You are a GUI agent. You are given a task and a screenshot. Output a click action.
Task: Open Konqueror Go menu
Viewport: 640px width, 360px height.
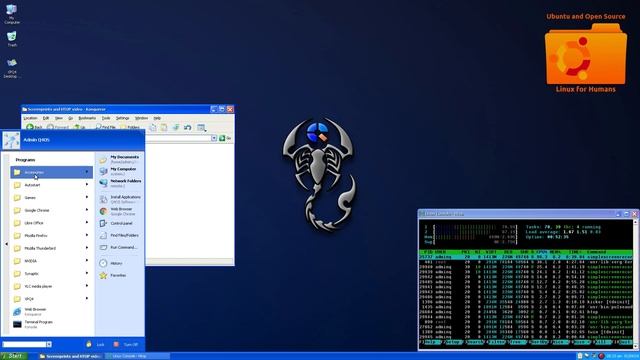(71, 118)
